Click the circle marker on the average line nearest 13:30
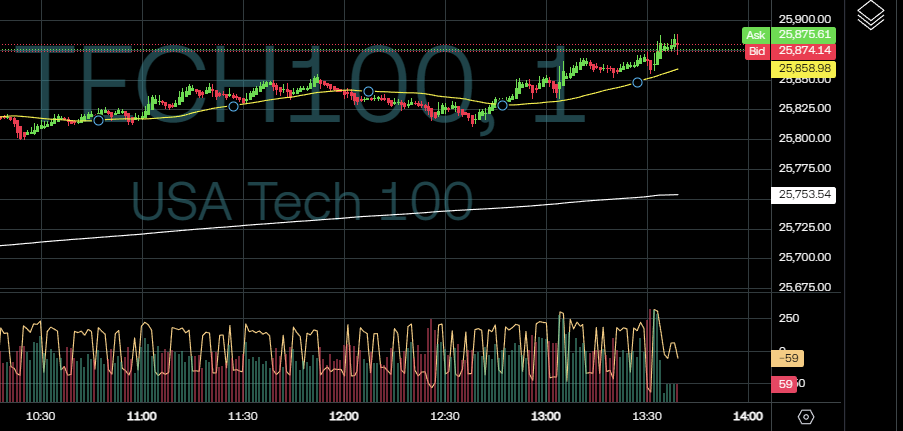903x431 pixels. click(638, 82)
